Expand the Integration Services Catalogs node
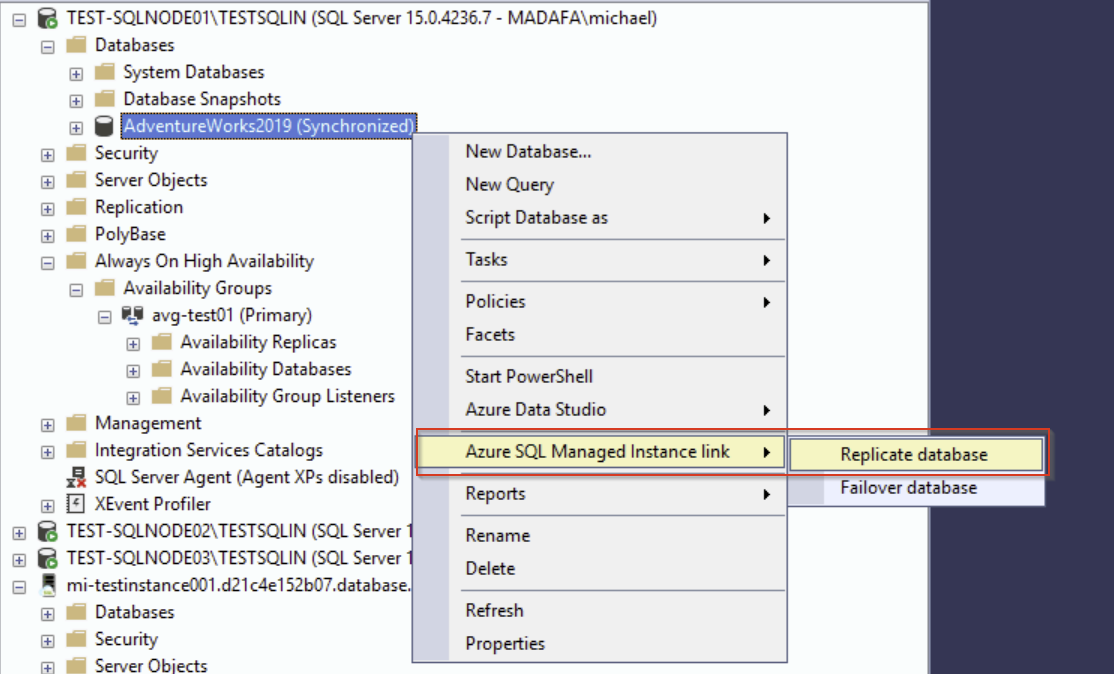This screenshot has height=674, width=1114. click(48, 452)
